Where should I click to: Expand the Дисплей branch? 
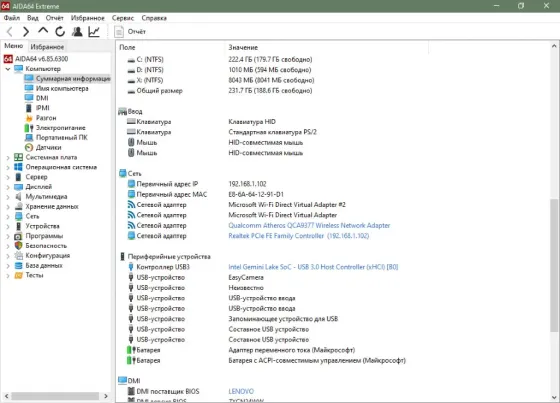[8, 187]
